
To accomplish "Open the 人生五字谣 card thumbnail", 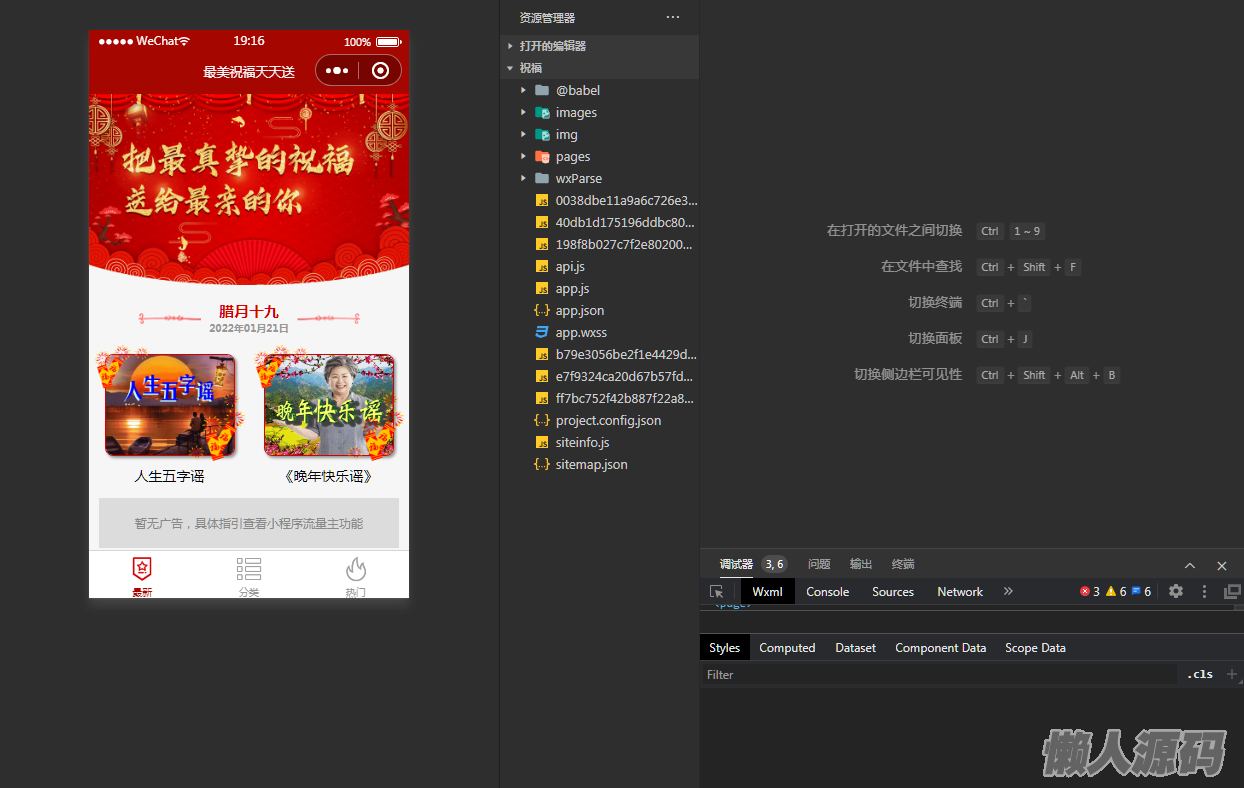I will tap(170, 405).
